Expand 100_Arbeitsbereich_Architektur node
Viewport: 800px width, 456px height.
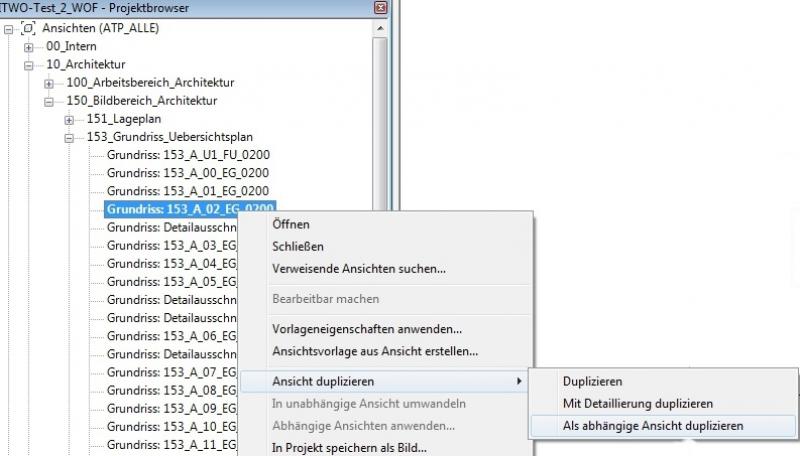(49, 83)
